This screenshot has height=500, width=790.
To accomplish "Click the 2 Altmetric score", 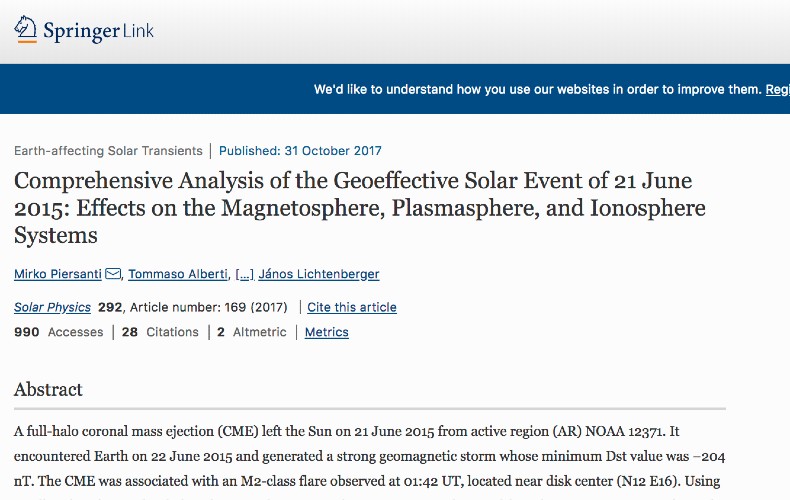I will tap(252, 332).
